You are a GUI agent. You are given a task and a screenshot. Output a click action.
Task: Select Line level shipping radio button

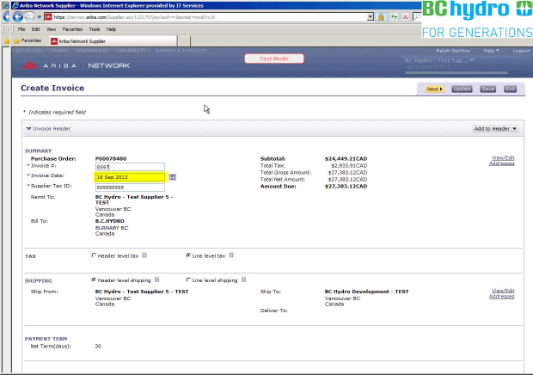(x=188, y=280)
